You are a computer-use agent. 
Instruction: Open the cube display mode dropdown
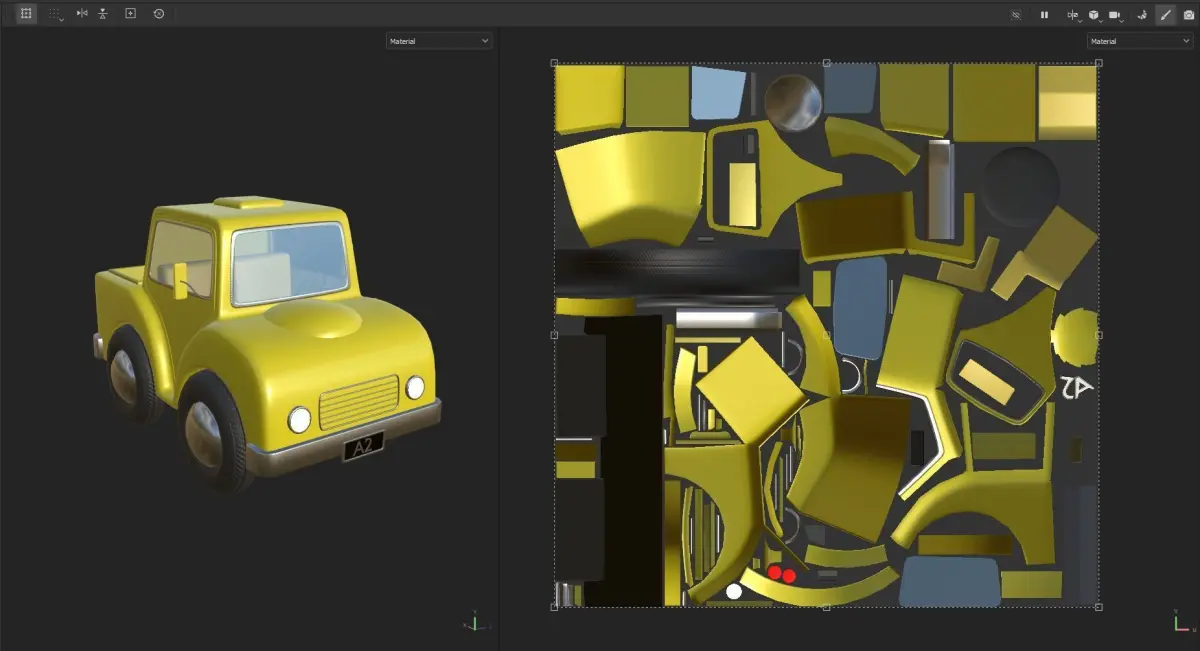pos(1096,15)
